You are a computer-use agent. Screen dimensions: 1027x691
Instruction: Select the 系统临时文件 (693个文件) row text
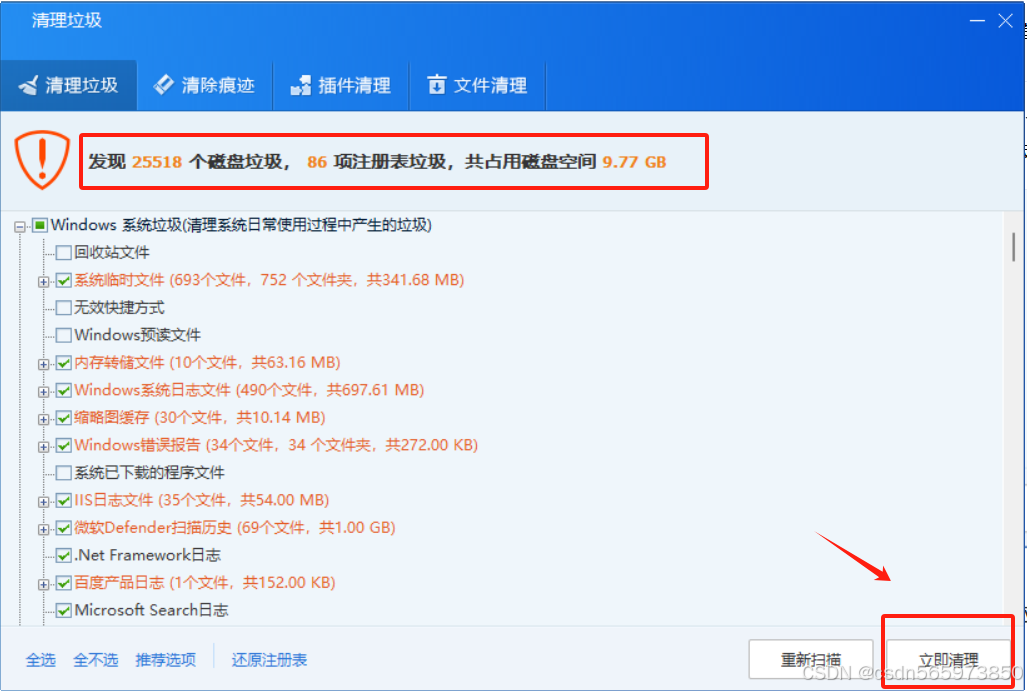[x=269, y=280]
